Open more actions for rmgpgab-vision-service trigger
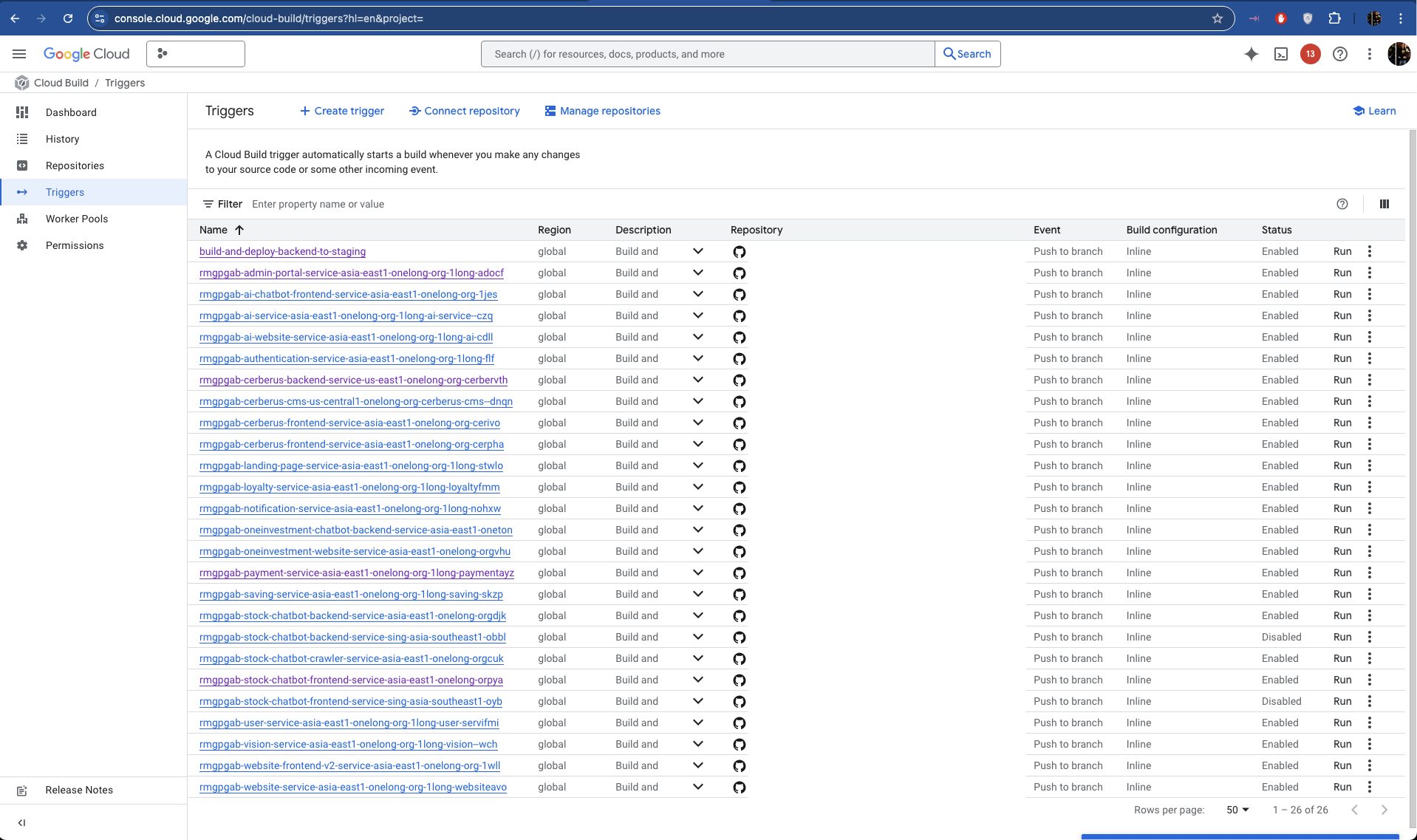The height and width of the screenshot is (840, 1417). 1369,744
